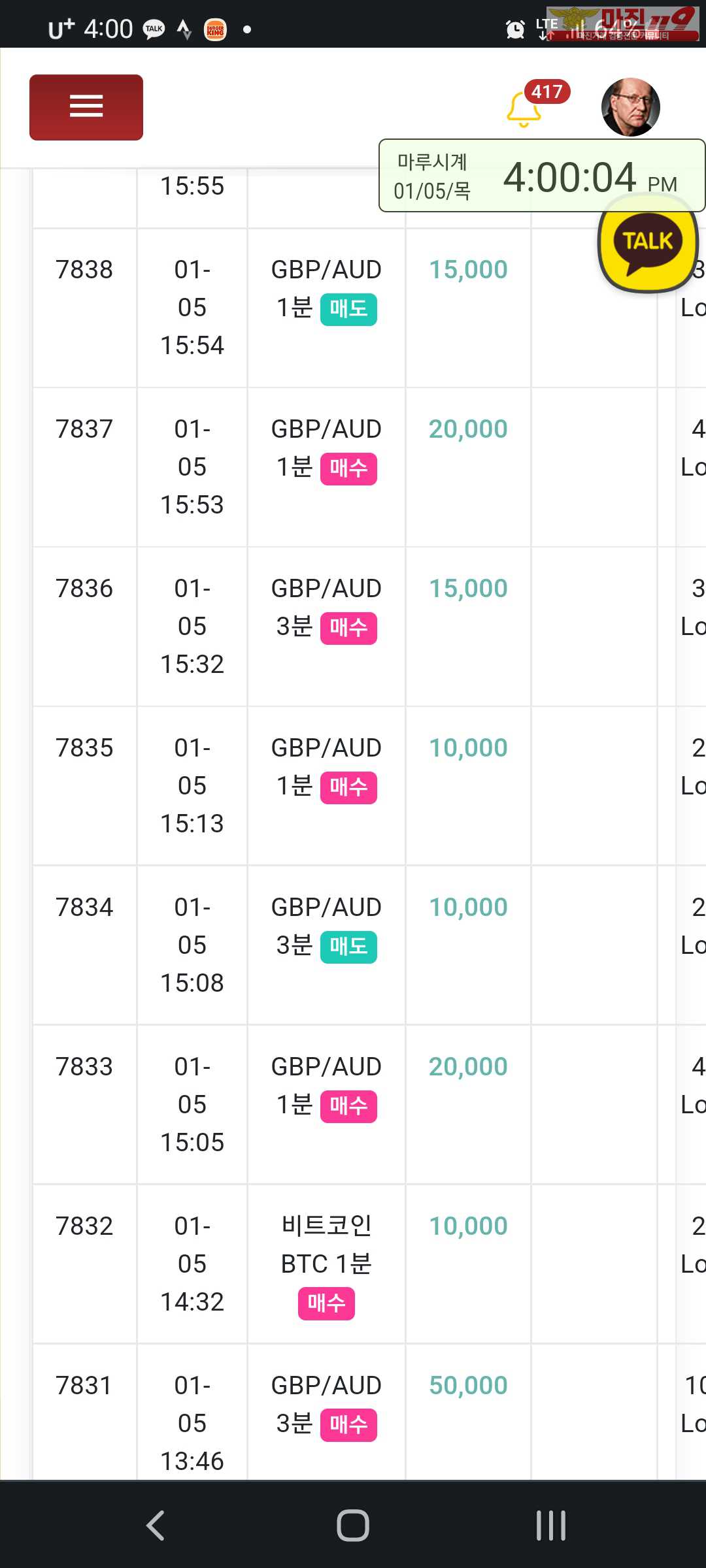The width and height of the screenshot is (706, 1568).
Task: Tap the KakaoTalk notification in status bar
Action: pyautogui.click(x=154, y=29)
